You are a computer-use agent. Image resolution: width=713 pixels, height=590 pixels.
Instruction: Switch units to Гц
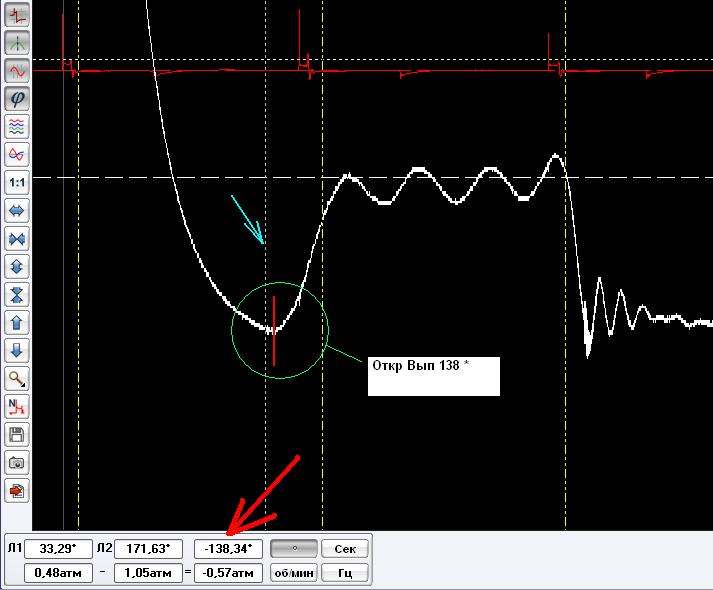point(345,573)
